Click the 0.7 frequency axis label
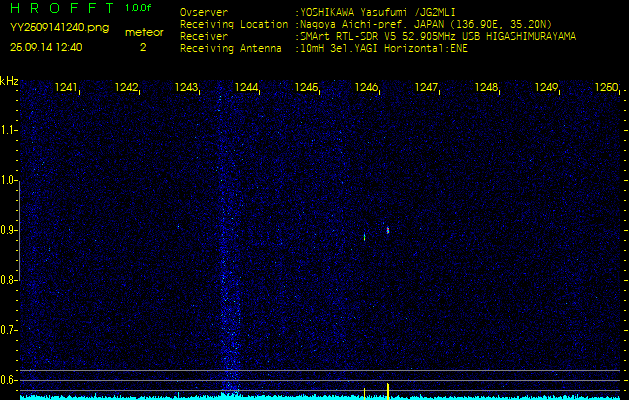The width and height of the screenshot is (629, 400). 9,329
